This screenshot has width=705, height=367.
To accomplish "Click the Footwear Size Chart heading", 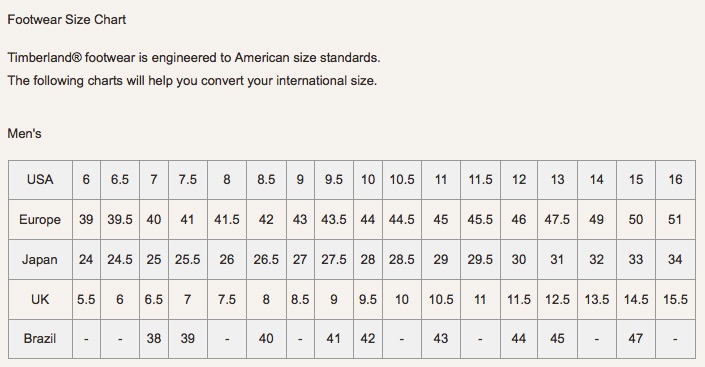I will pos(67,20).
